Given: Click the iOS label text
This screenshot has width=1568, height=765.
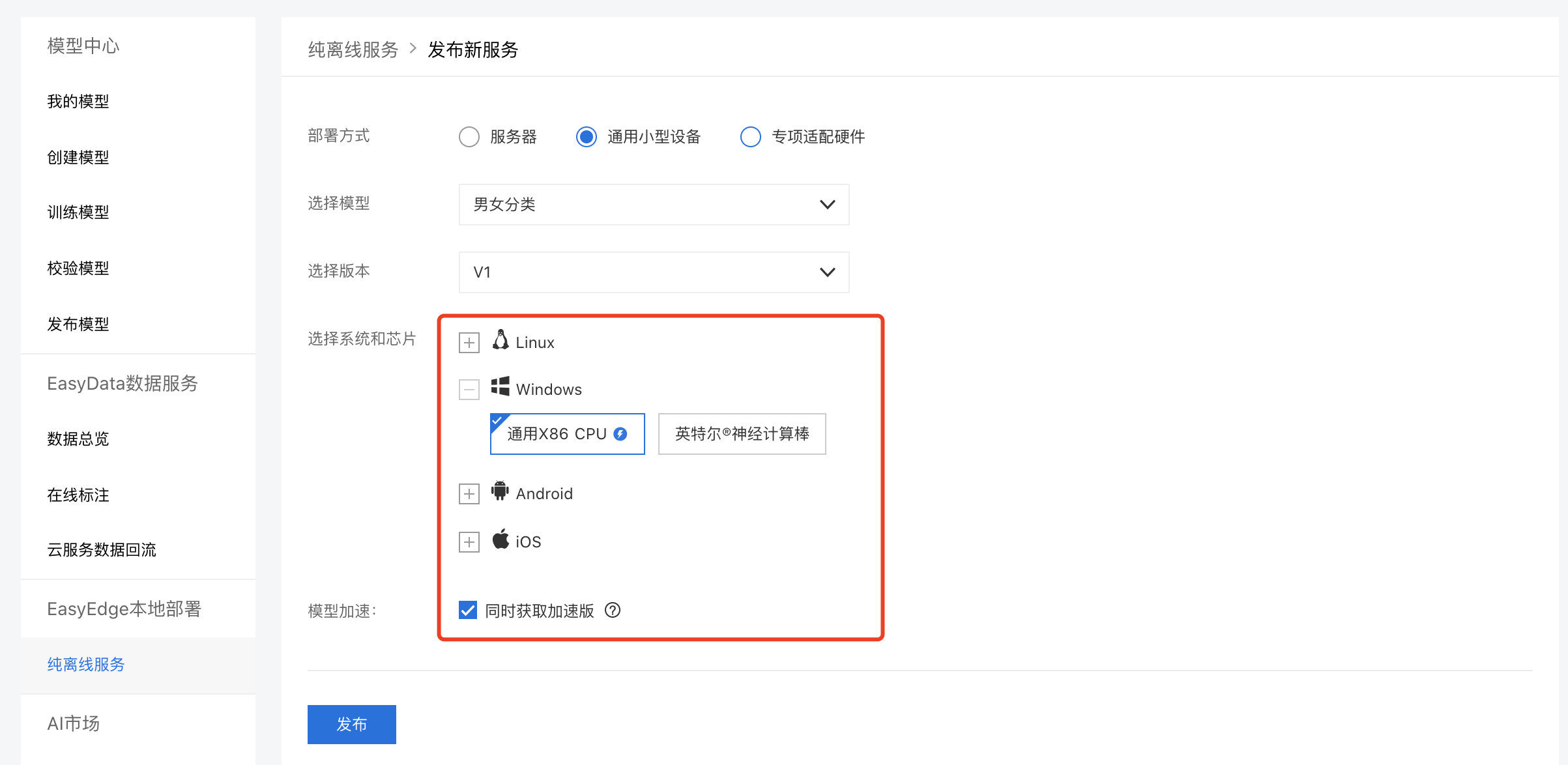Looking at the screenshot, I should click(x=529, y=542).
